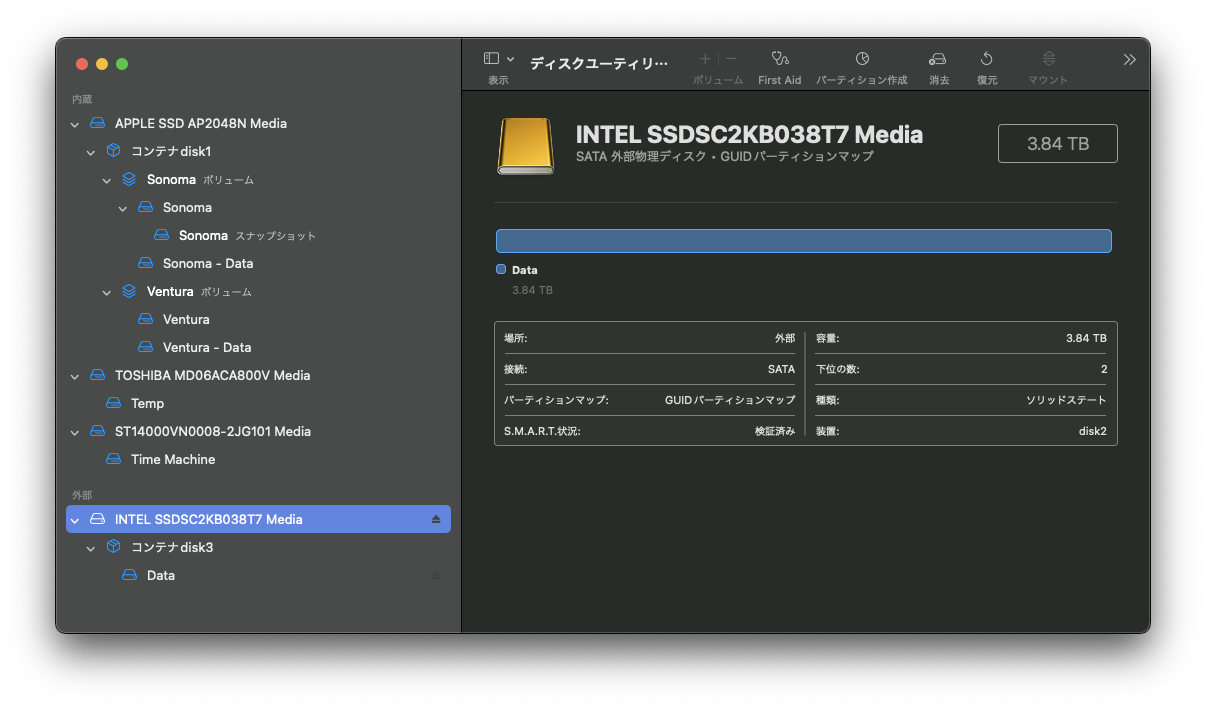Click the Temp volume icon
The width and height of the screenshot is (1206, 707).
click(x=113, y=403)
